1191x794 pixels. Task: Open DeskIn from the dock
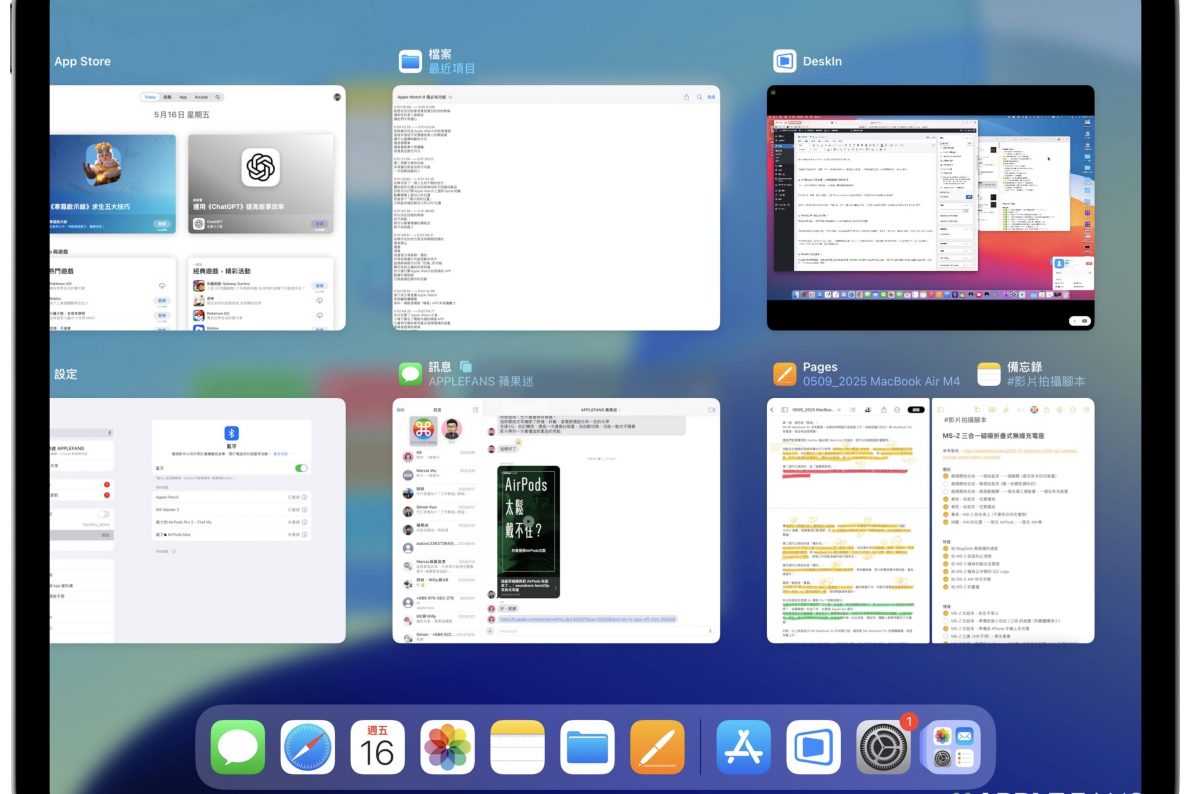[x=813, y=747]
